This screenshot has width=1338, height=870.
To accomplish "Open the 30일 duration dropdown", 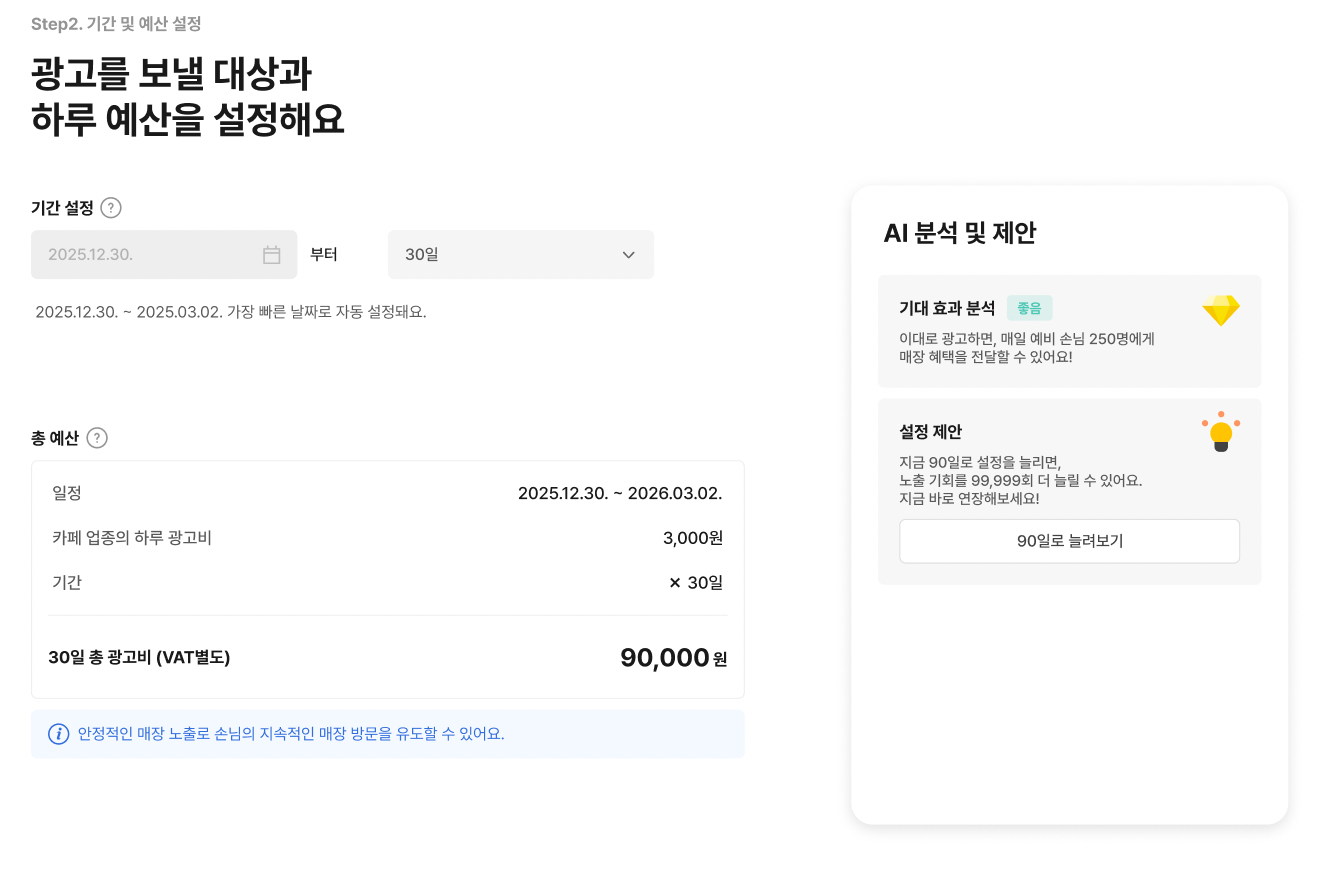I will coord(520,255).
